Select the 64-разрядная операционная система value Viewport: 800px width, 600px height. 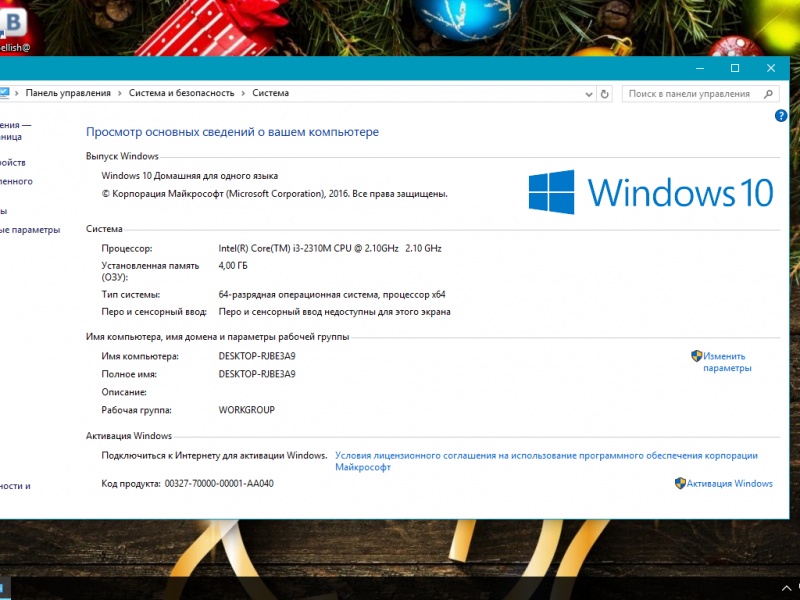point(332,295)
